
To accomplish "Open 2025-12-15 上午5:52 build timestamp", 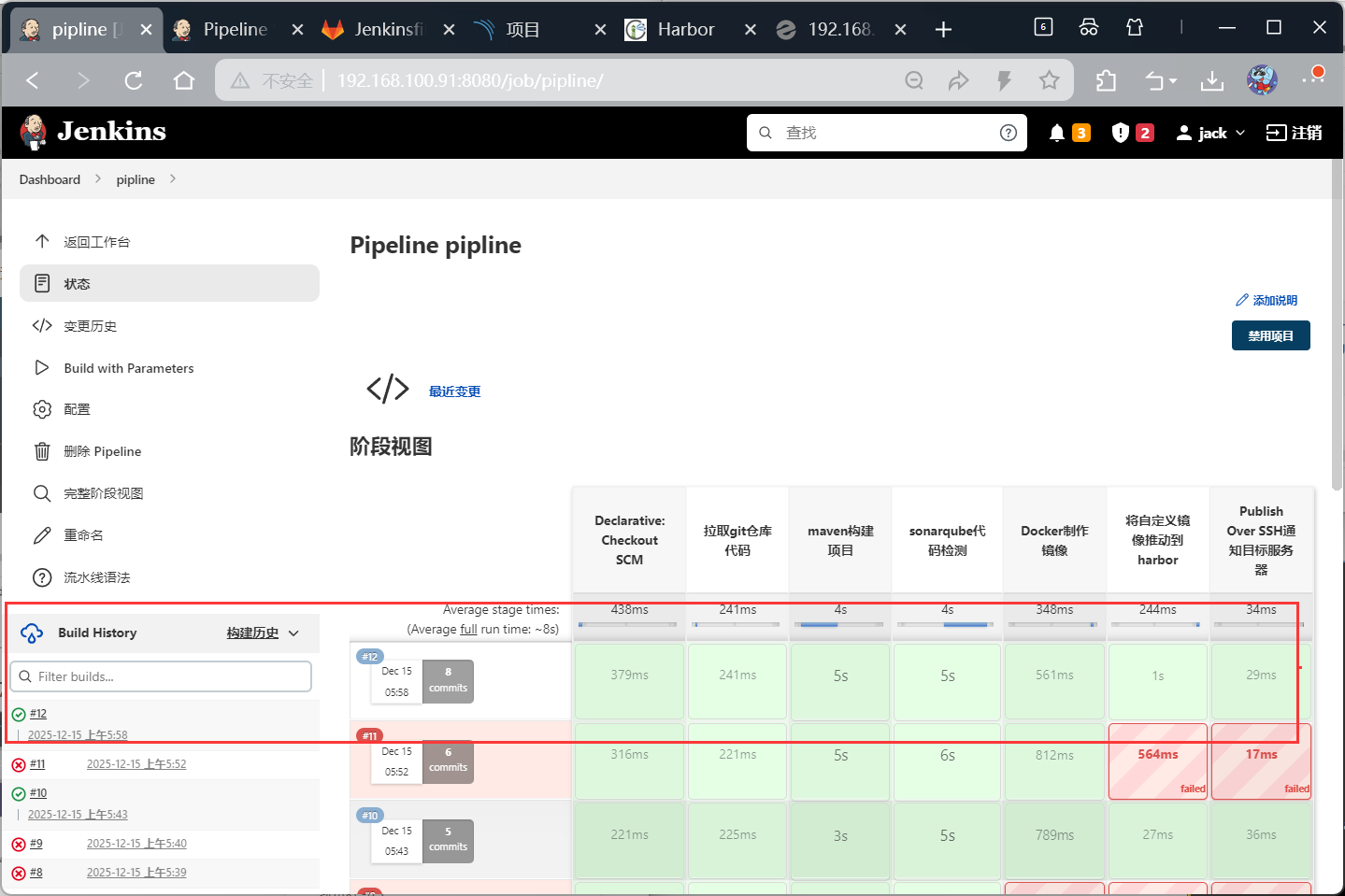I will (x=136, y=764).
